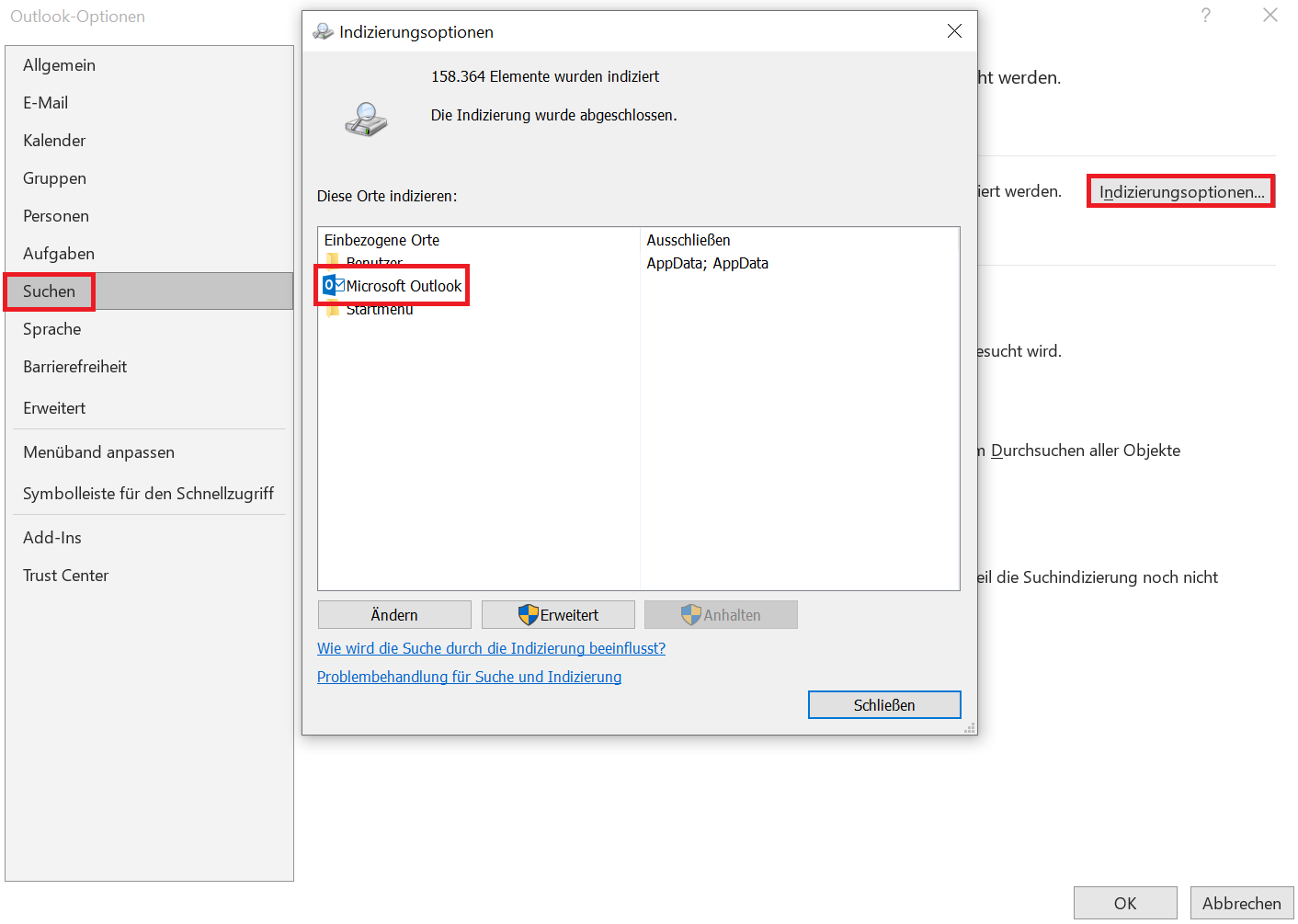The height and width of the screenshot is (924, 1298).
Task: Open link about how indexing affects search
Action: (491, 648)
